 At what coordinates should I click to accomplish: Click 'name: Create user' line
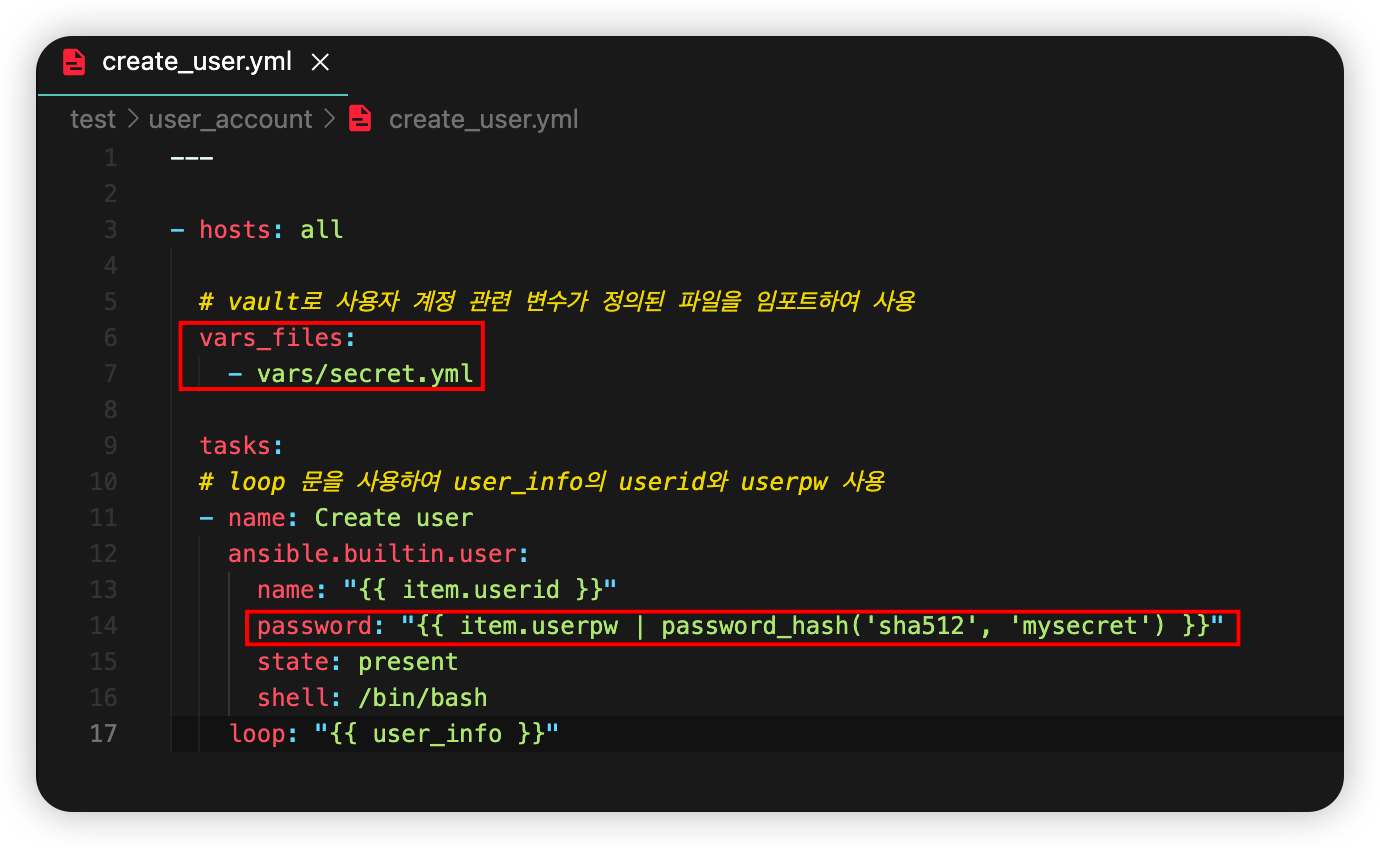click(x=336, y=518)
